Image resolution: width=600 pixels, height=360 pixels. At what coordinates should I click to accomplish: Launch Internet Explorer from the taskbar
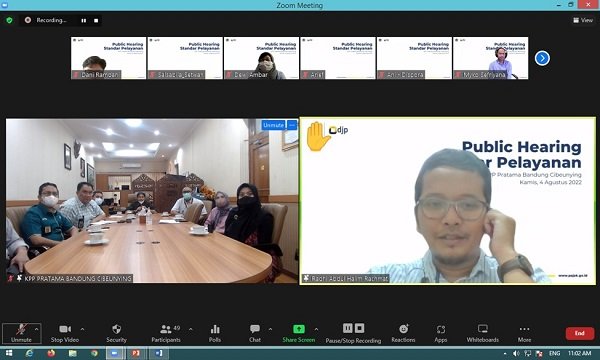coord(29,353)
